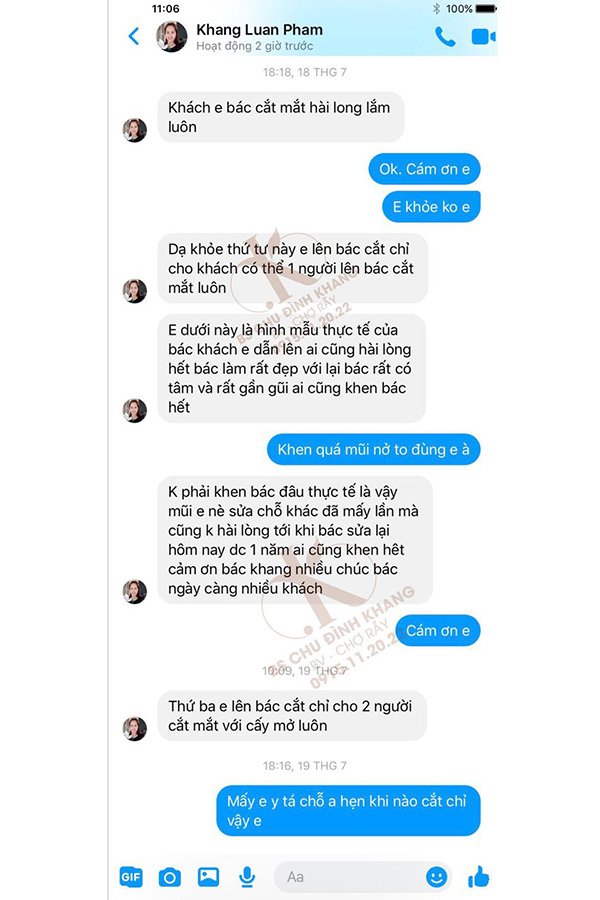600x900 pixels.
Task: Tap the back arrow to leave chat
Action: [133, 37]
